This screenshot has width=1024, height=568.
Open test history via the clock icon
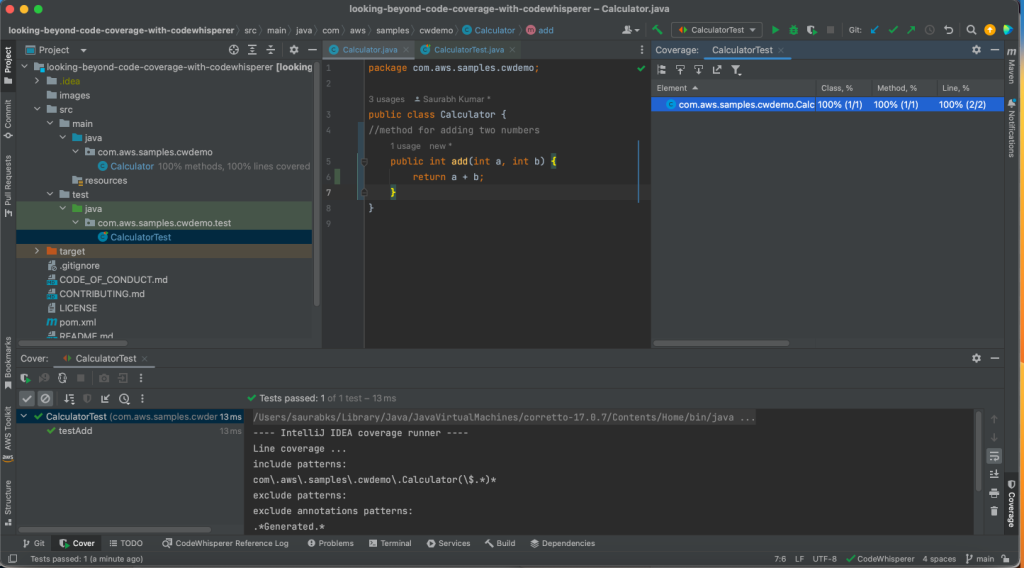tap(124, 398)
